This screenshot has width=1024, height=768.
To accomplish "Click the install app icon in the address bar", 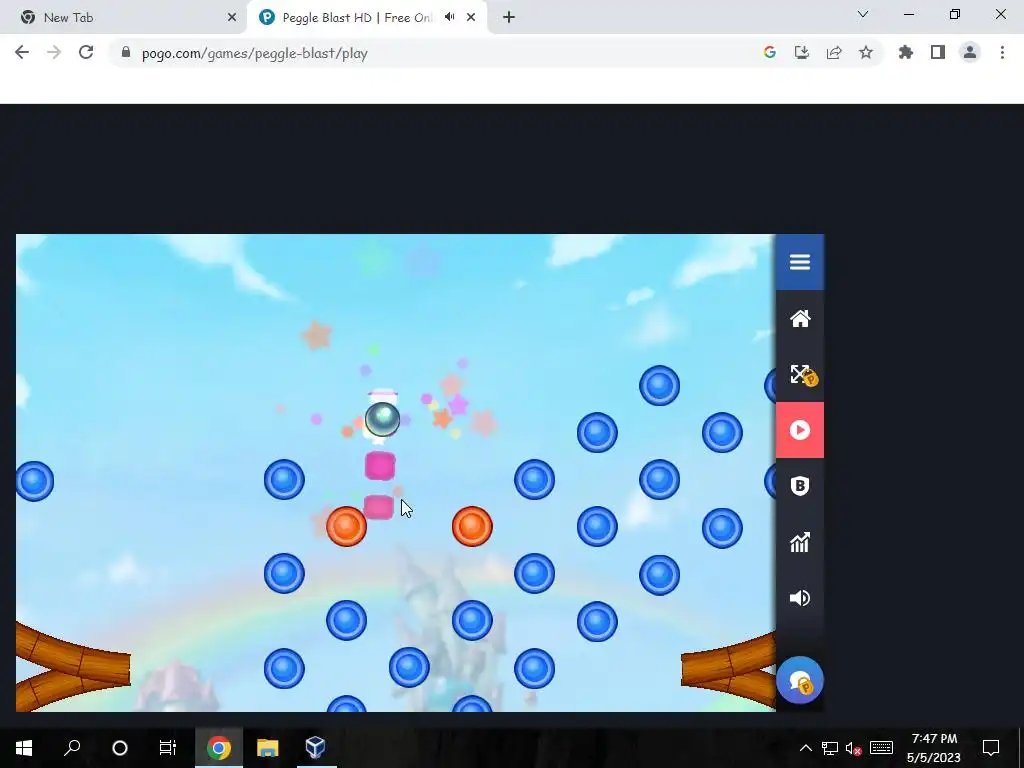I will pyautogui.click(x=801, y=53).
